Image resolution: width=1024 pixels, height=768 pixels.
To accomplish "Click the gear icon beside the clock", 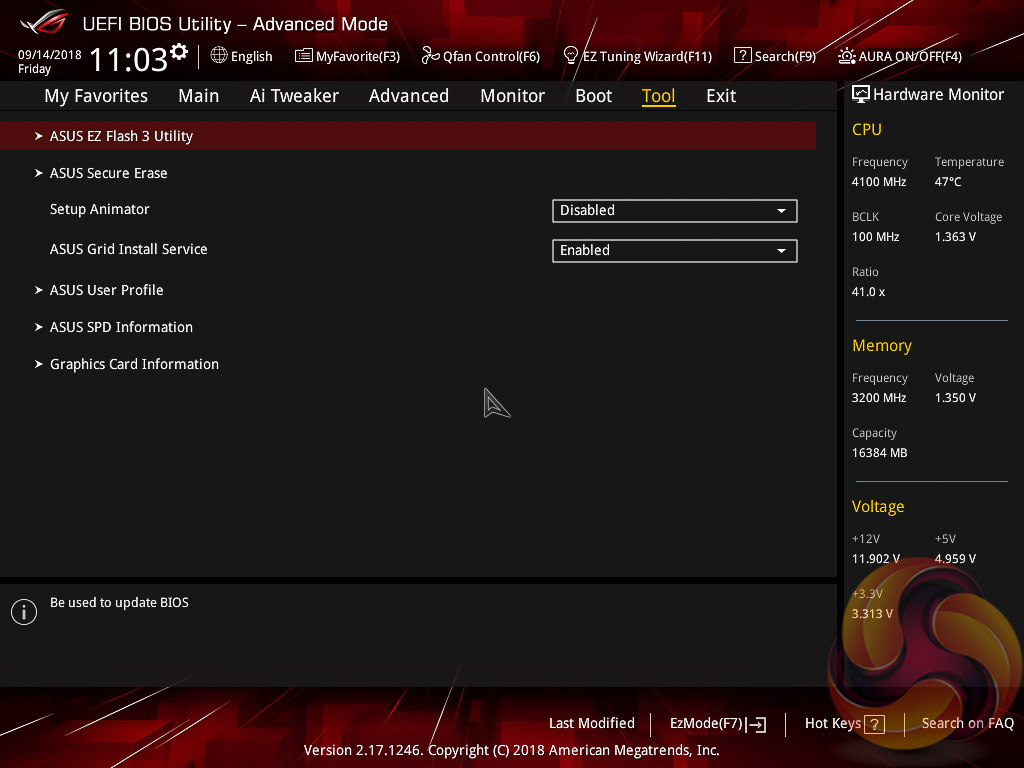I will [179, 52].
